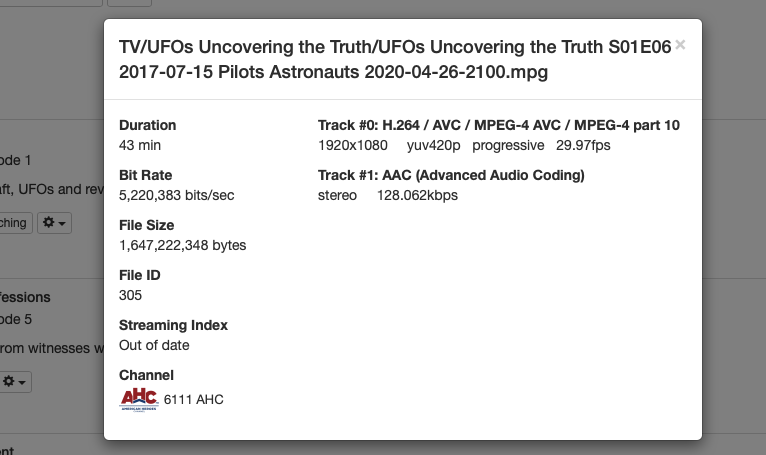Select the 6111 AHC channel text
Image resolution: width=766 pixels, height=455 pixels.
click(x=194, y=400)
